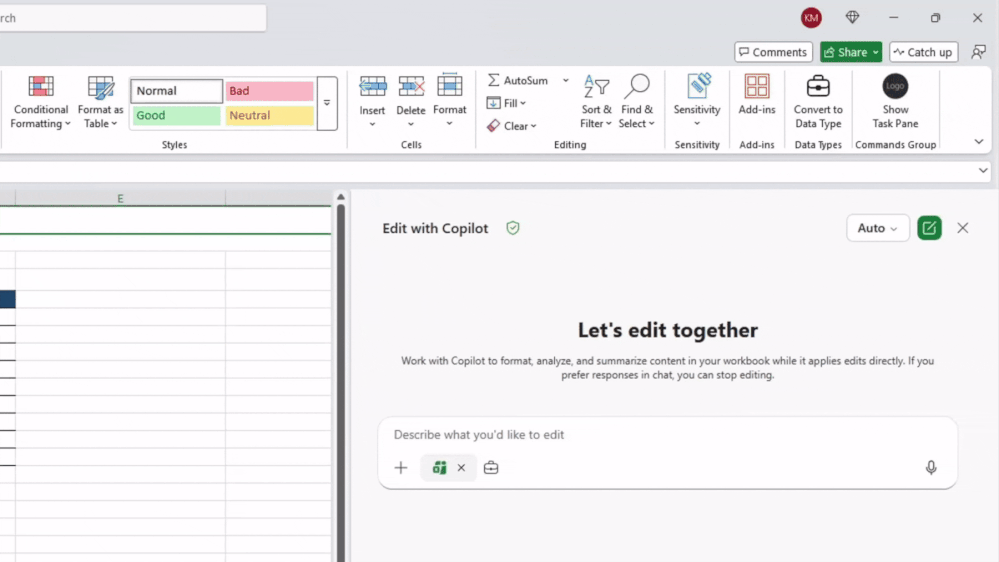
Task: Open the Format cells menu
Action: (449, 102)
